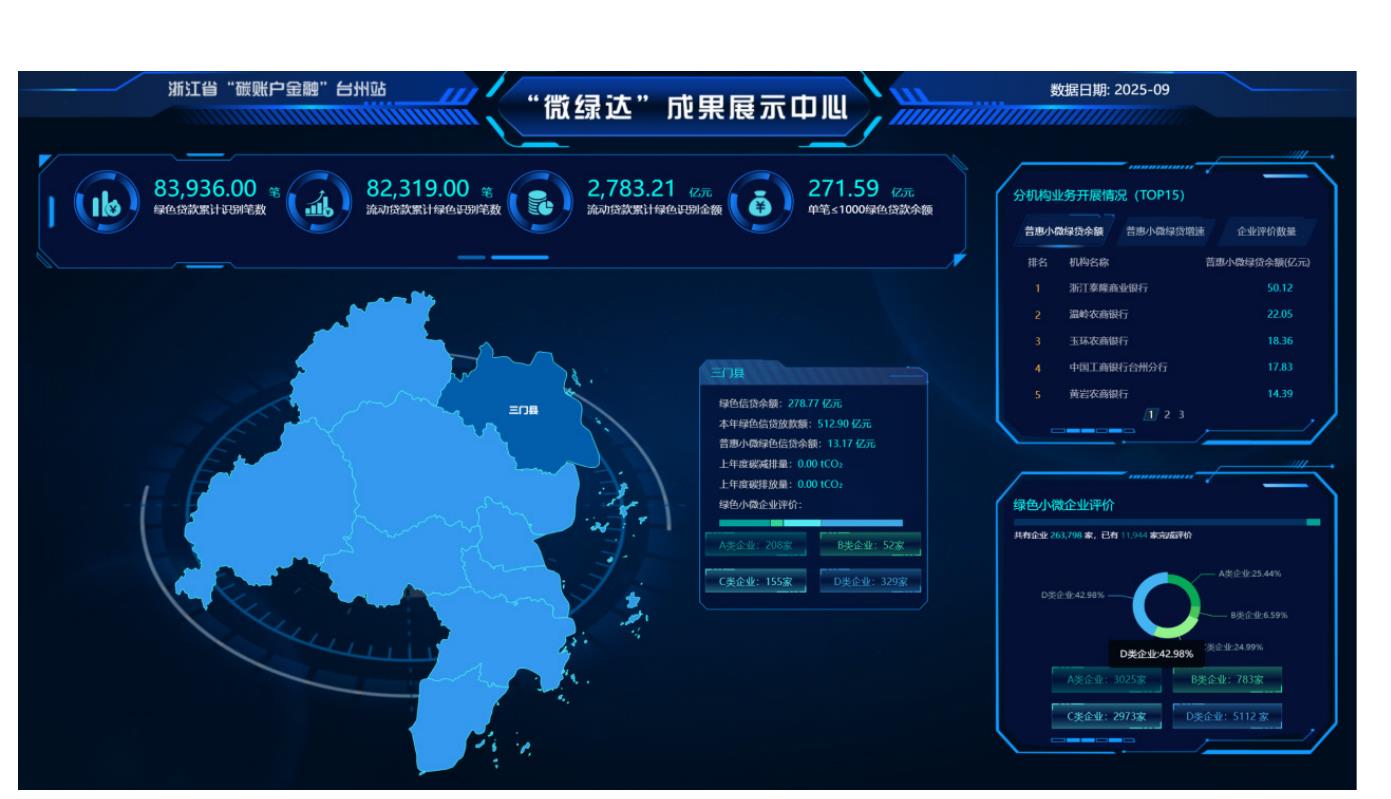Click B类企业：52家 in the 三门县 popup
Viewport: 1391px width, 799px height.
coord(871,546)
